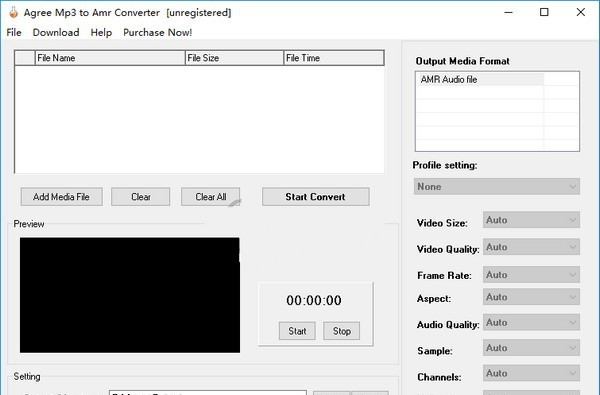Sort by the File Time column header
600x395 pixels.
tap(334, 58)
